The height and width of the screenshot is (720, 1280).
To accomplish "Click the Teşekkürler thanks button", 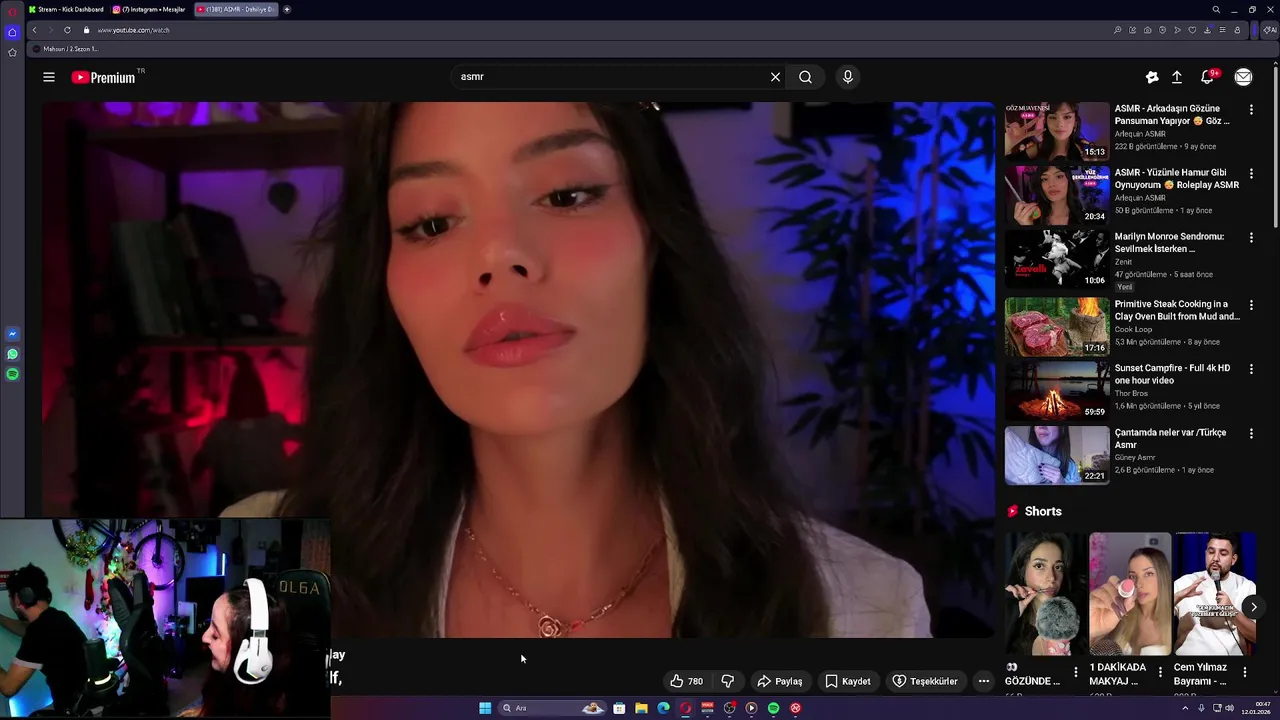I will tap(925, 681).
